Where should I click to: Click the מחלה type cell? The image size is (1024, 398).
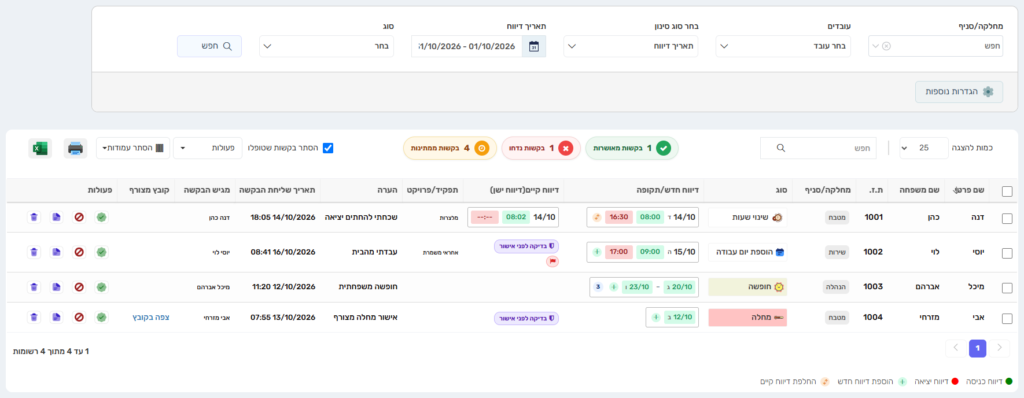tap(748, 318)
